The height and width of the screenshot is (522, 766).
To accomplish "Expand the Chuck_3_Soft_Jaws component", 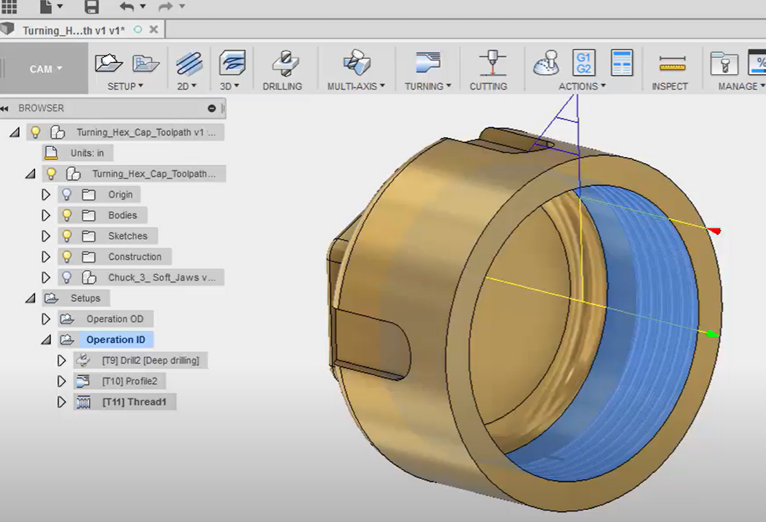I will [x=46, y=278].
